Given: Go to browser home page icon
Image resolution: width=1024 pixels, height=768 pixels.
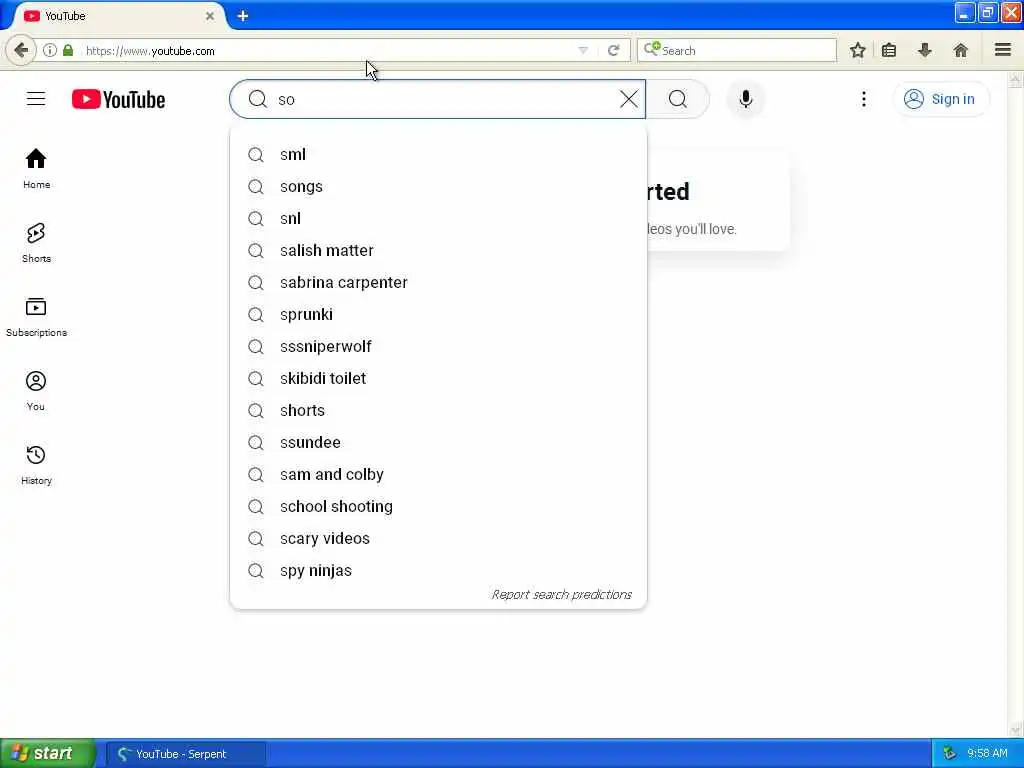Looking at the screenshot, I should (961, 50).
